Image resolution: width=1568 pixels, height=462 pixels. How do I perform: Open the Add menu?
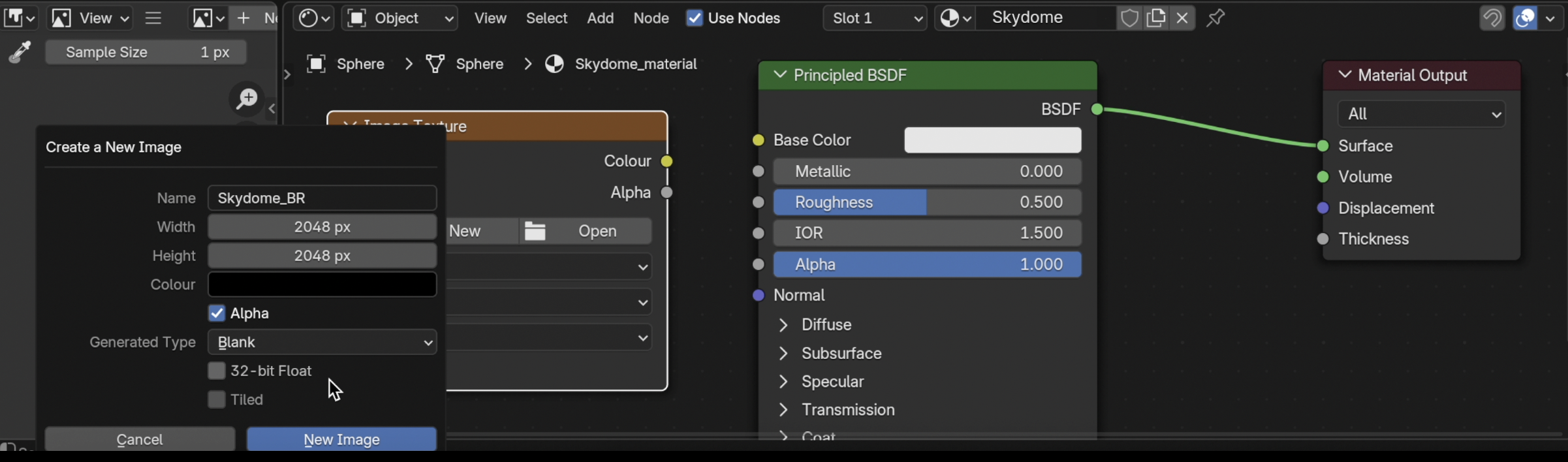coord(600,18)
